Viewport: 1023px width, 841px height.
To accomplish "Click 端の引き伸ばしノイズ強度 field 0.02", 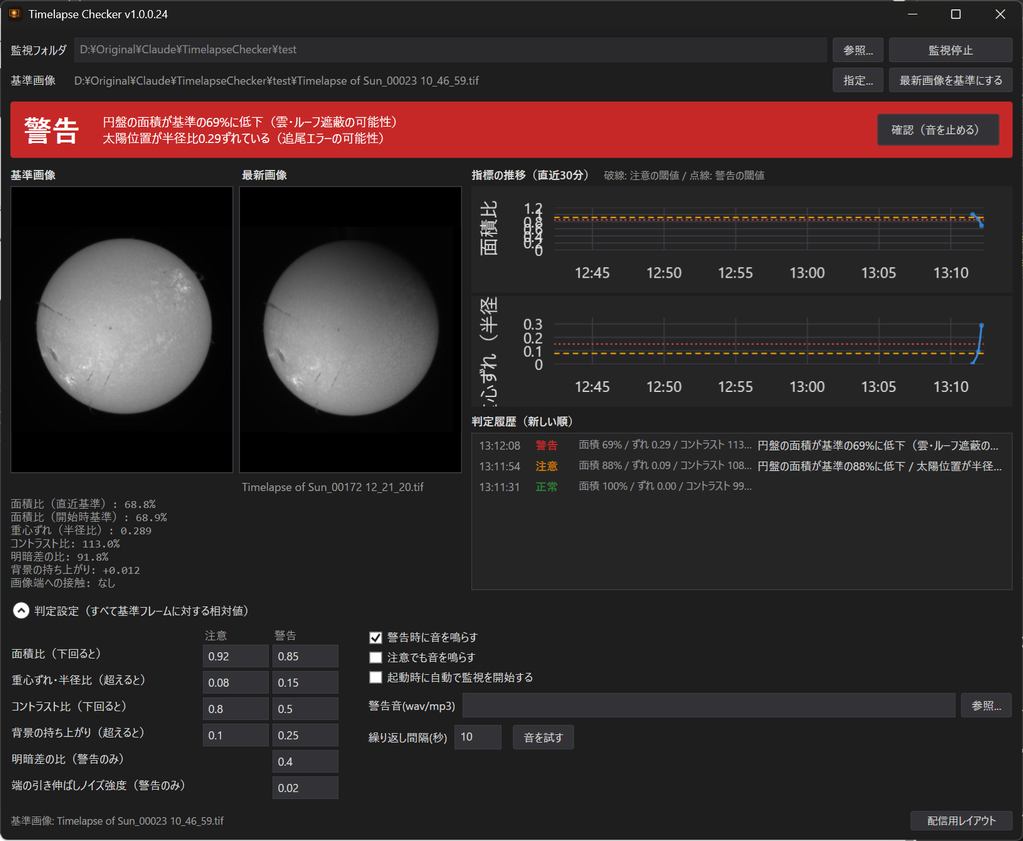I will tap(305, 787).
